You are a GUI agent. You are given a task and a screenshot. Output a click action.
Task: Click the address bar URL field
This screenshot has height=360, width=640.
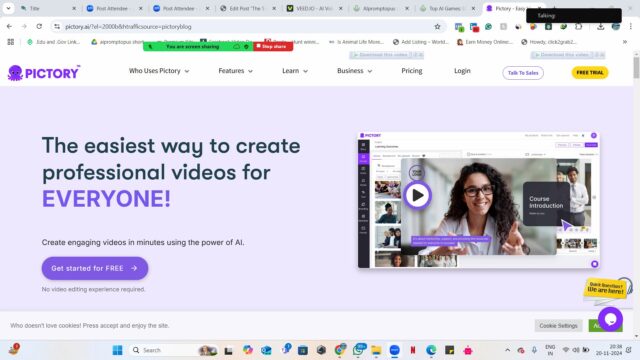coord(245,27)
